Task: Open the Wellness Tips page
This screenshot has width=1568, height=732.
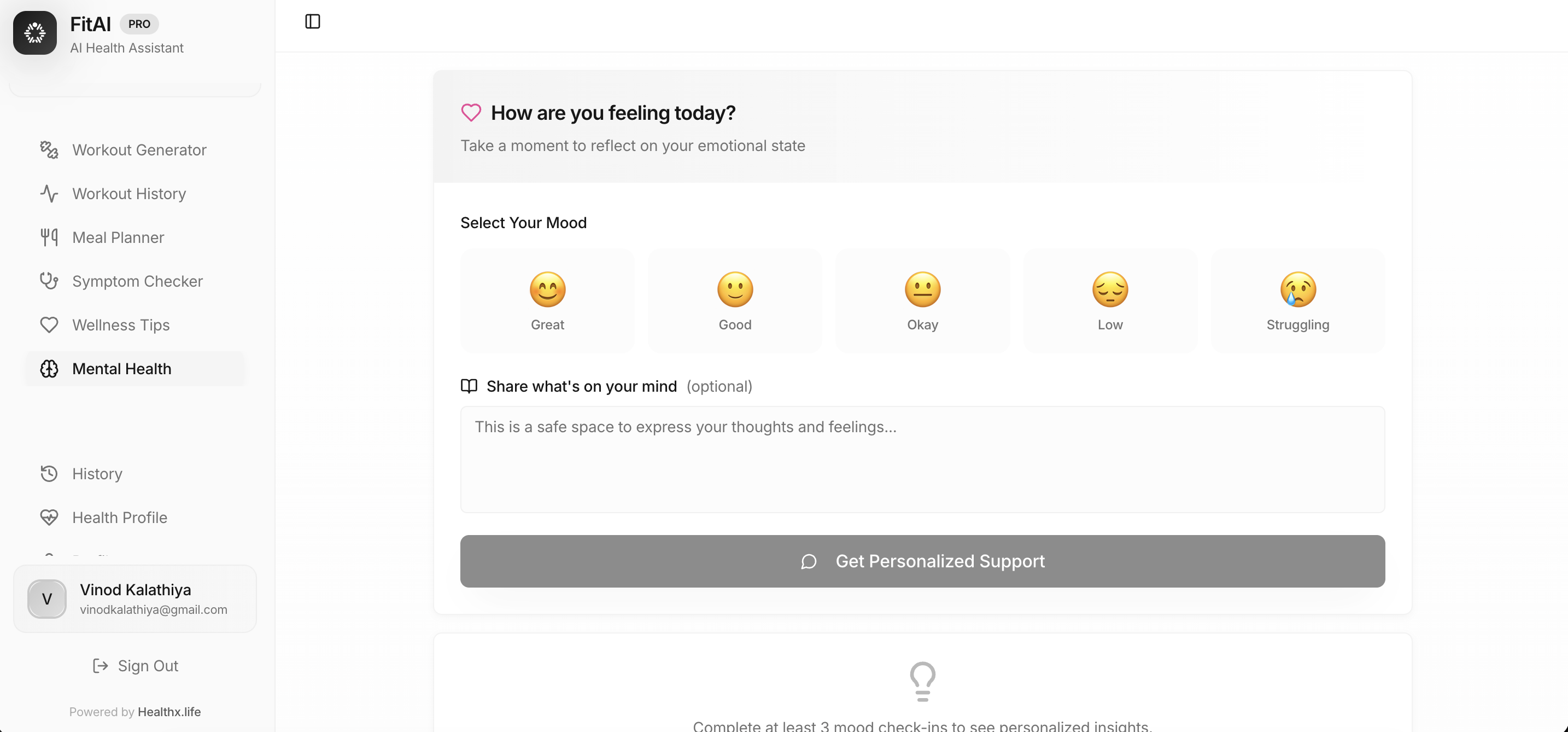Action: pos(120,325)
